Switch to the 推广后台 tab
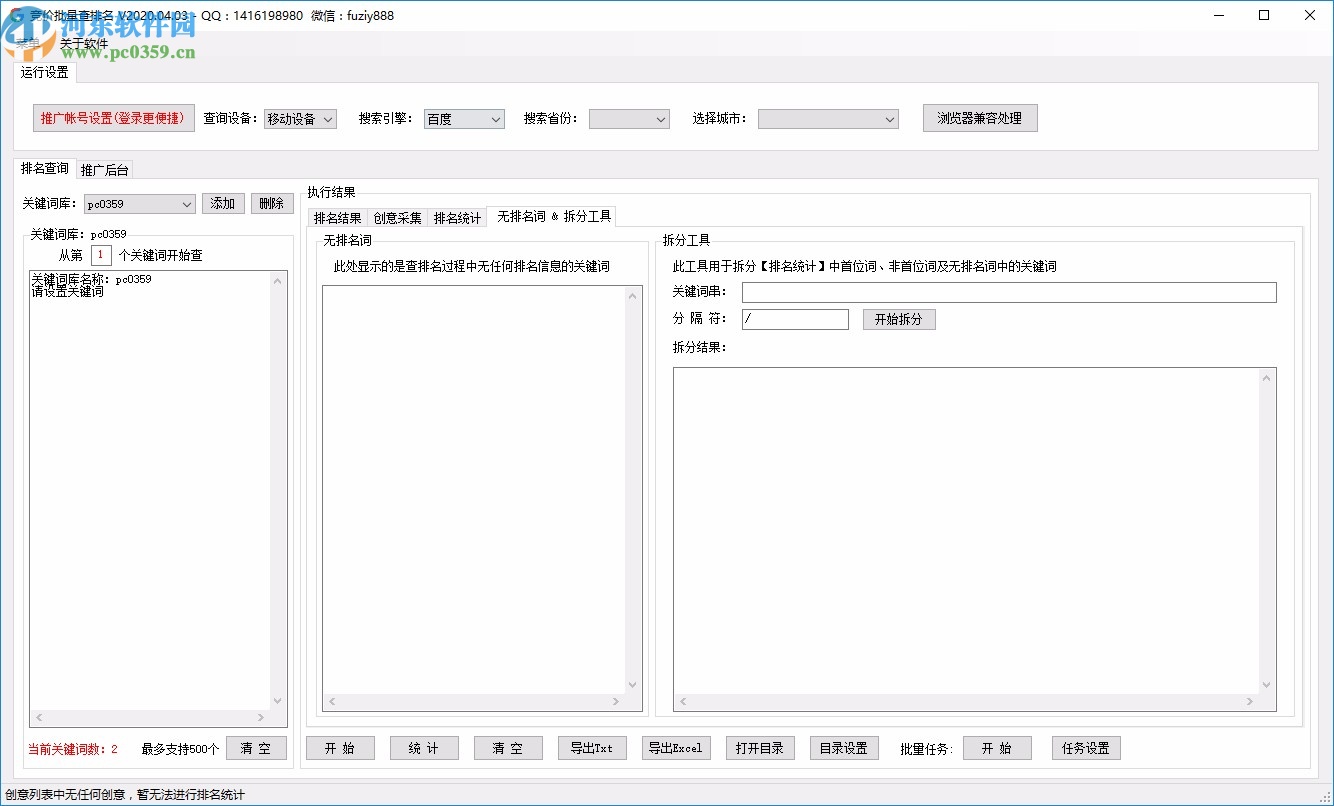1334x806 pixels. [104, 169]
